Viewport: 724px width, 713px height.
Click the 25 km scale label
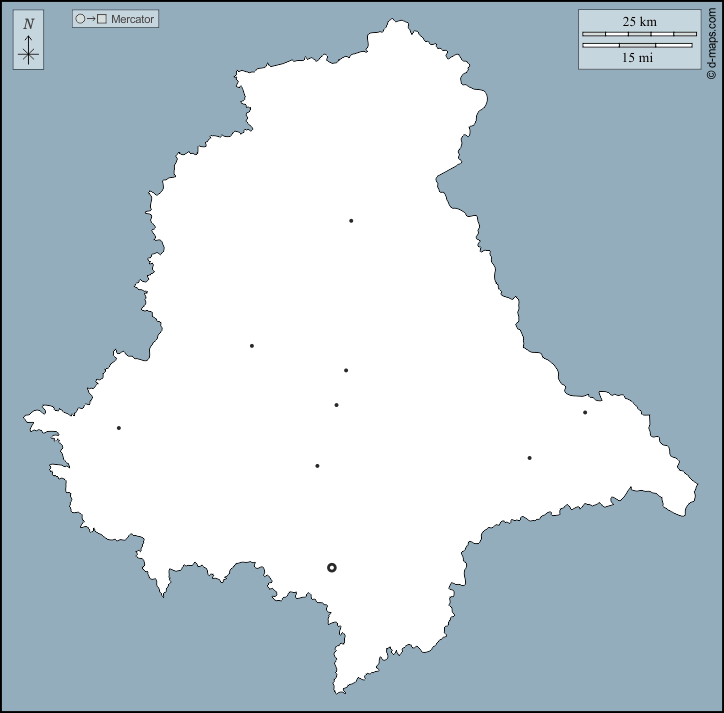click(x=639, y=21)
